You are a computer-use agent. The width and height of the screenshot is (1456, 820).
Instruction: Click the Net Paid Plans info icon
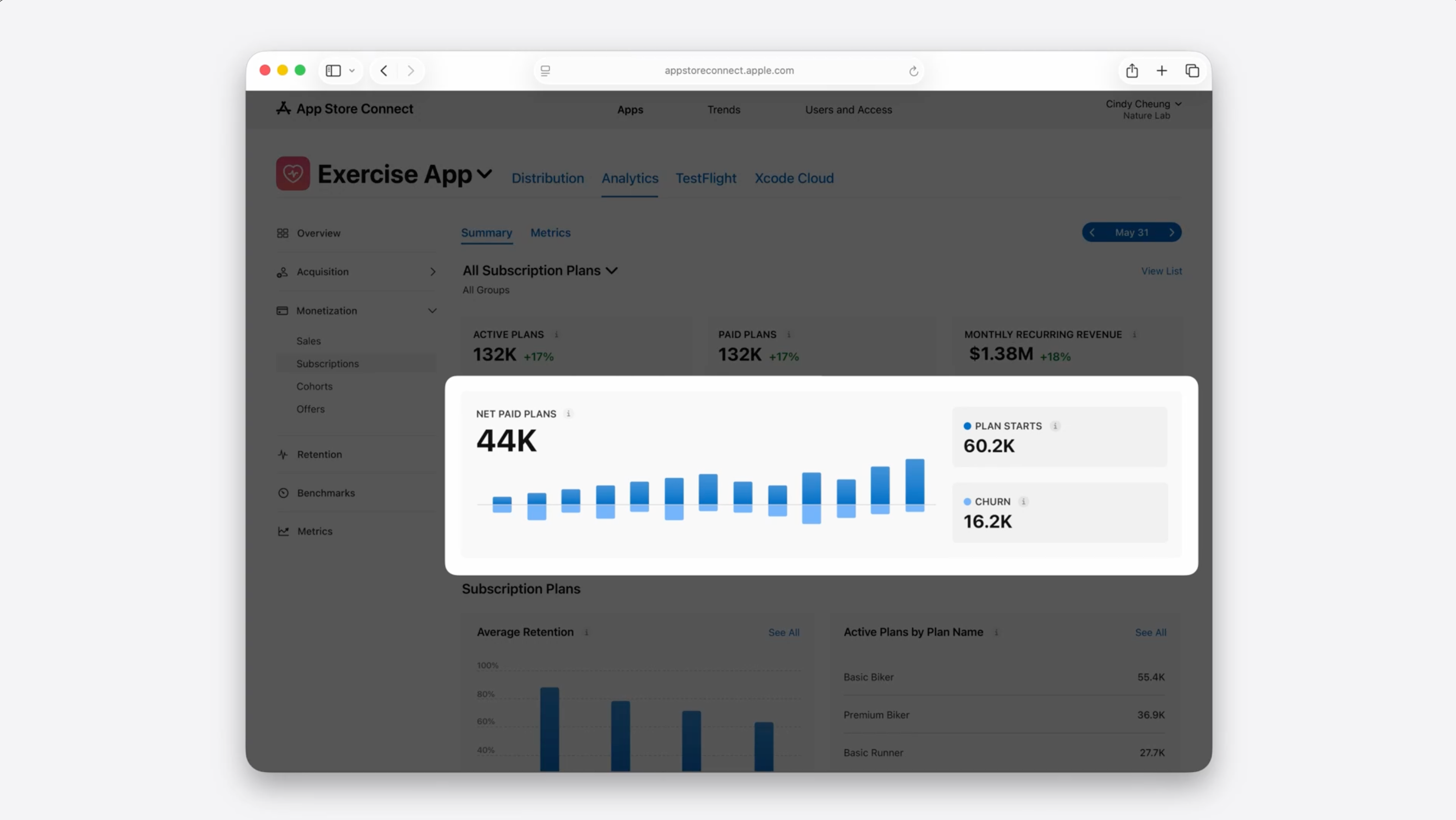coord(569,413)
